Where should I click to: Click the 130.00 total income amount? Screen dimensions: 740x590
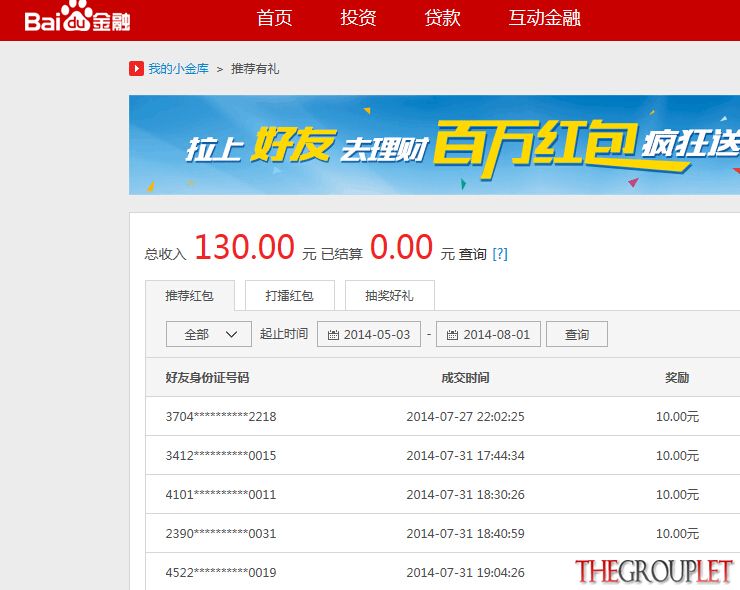[244, 247]
